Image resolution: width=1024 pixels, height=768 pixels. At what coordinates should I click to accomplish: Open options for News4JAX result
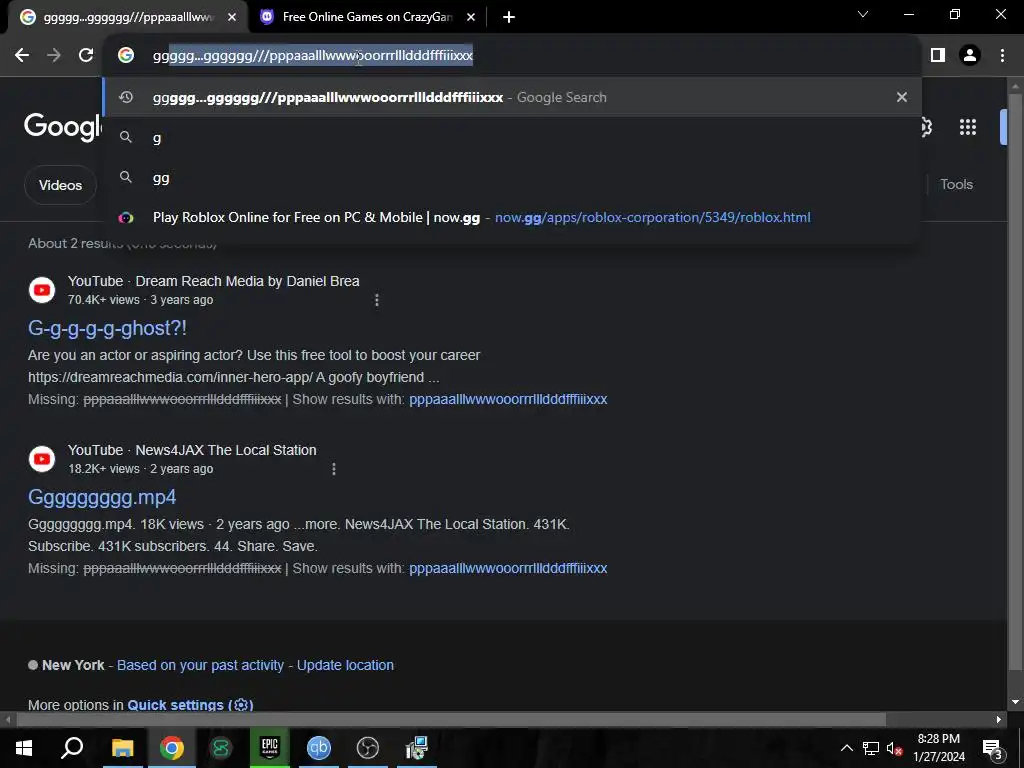click(334, 469)
